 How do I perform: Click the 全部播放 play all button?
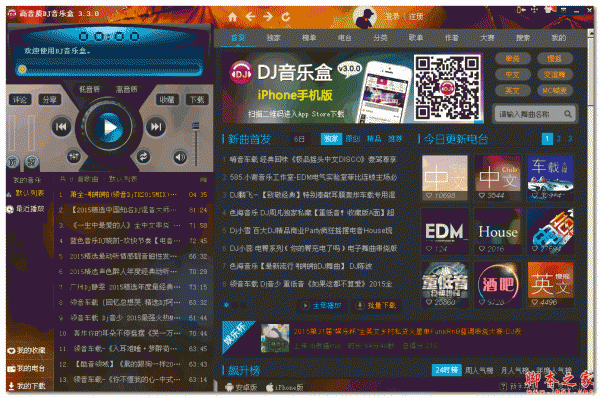(321, 305)
